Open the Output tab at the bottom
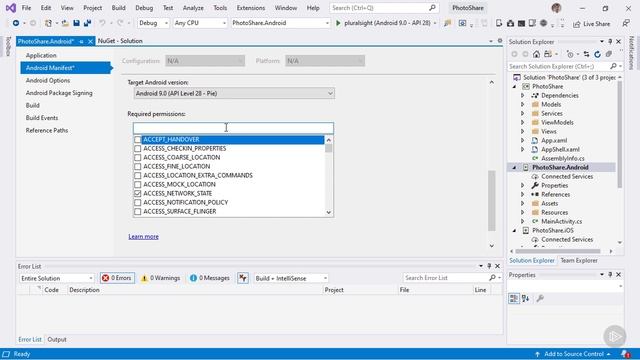Image resolution: width=640 pixels, height=360 pixels. (x=57, y=340)
